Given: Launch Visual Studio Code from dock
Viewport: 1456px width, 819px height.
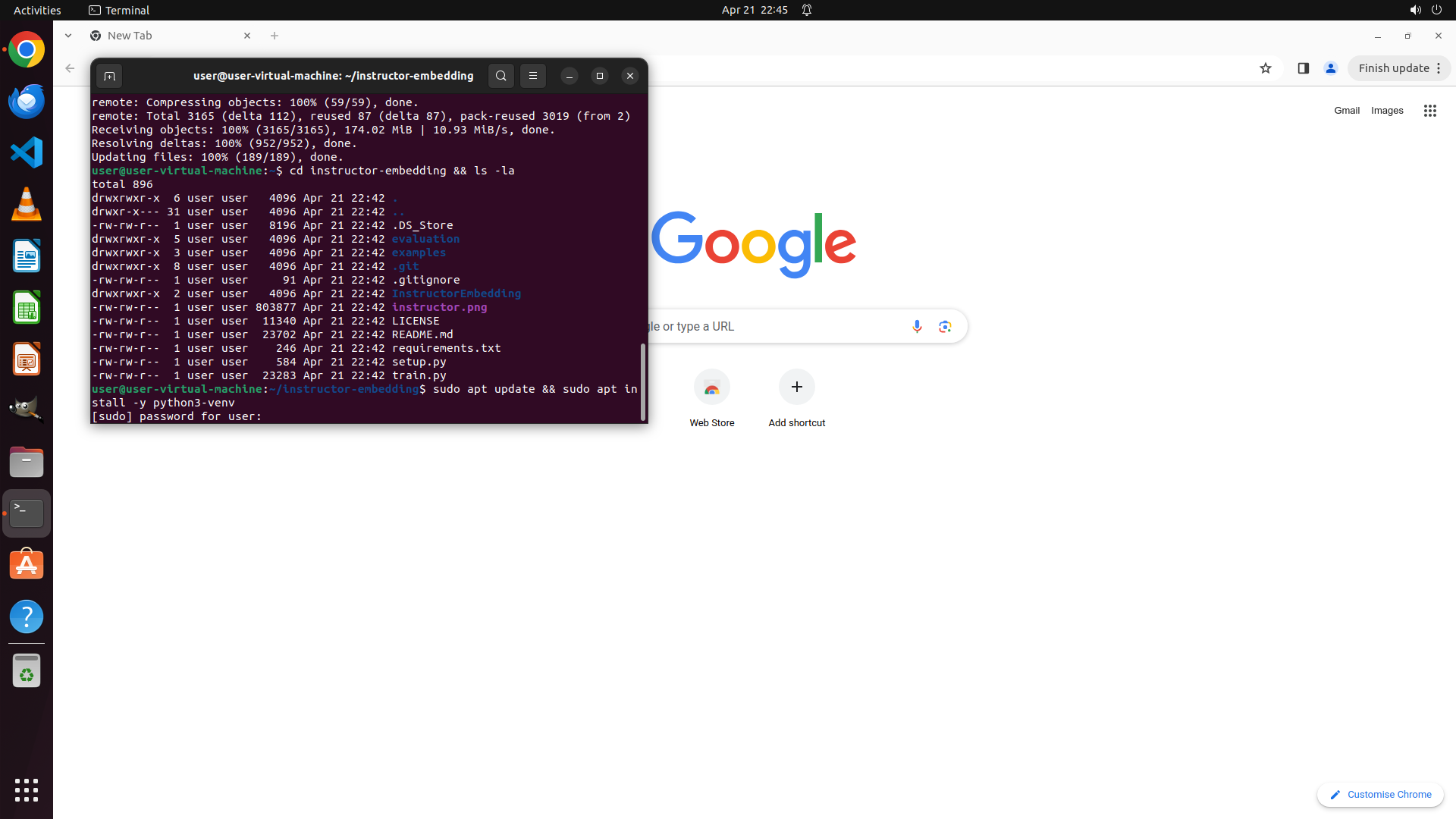Looking at the screenshot, I should [27, 152].
